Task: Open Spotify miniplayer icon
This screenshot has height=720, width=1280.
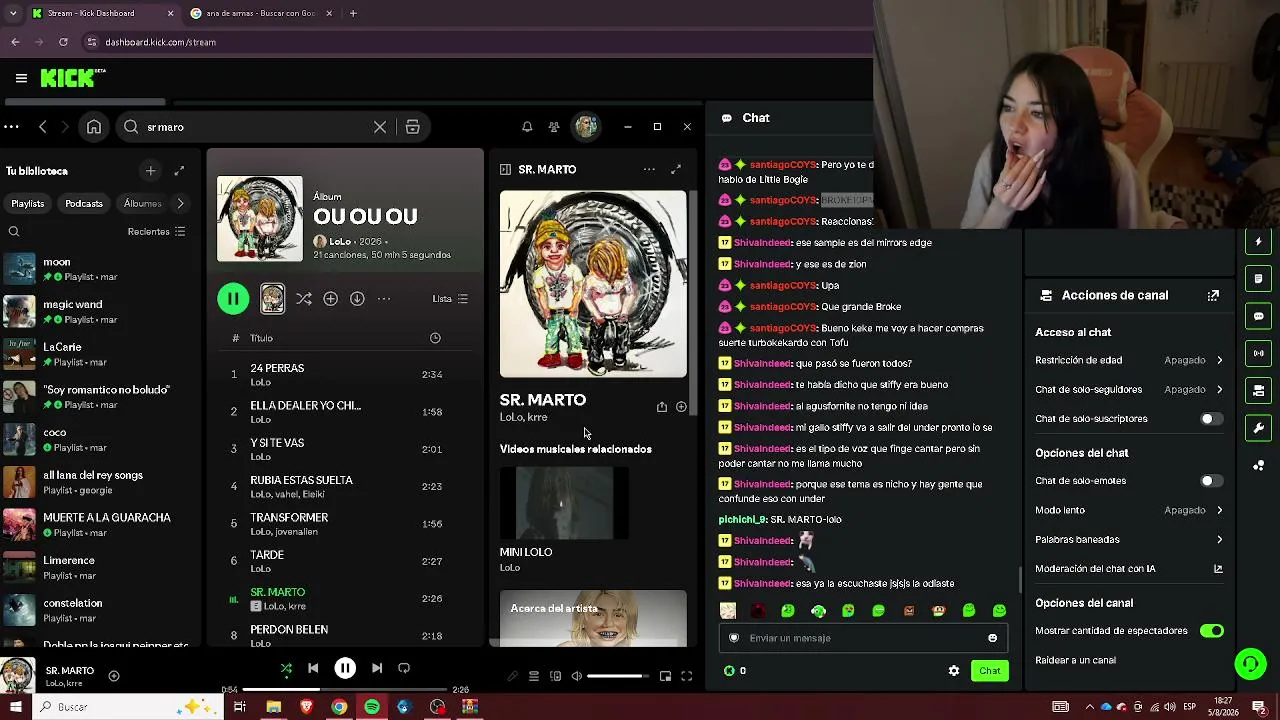Action: point(665,677)
